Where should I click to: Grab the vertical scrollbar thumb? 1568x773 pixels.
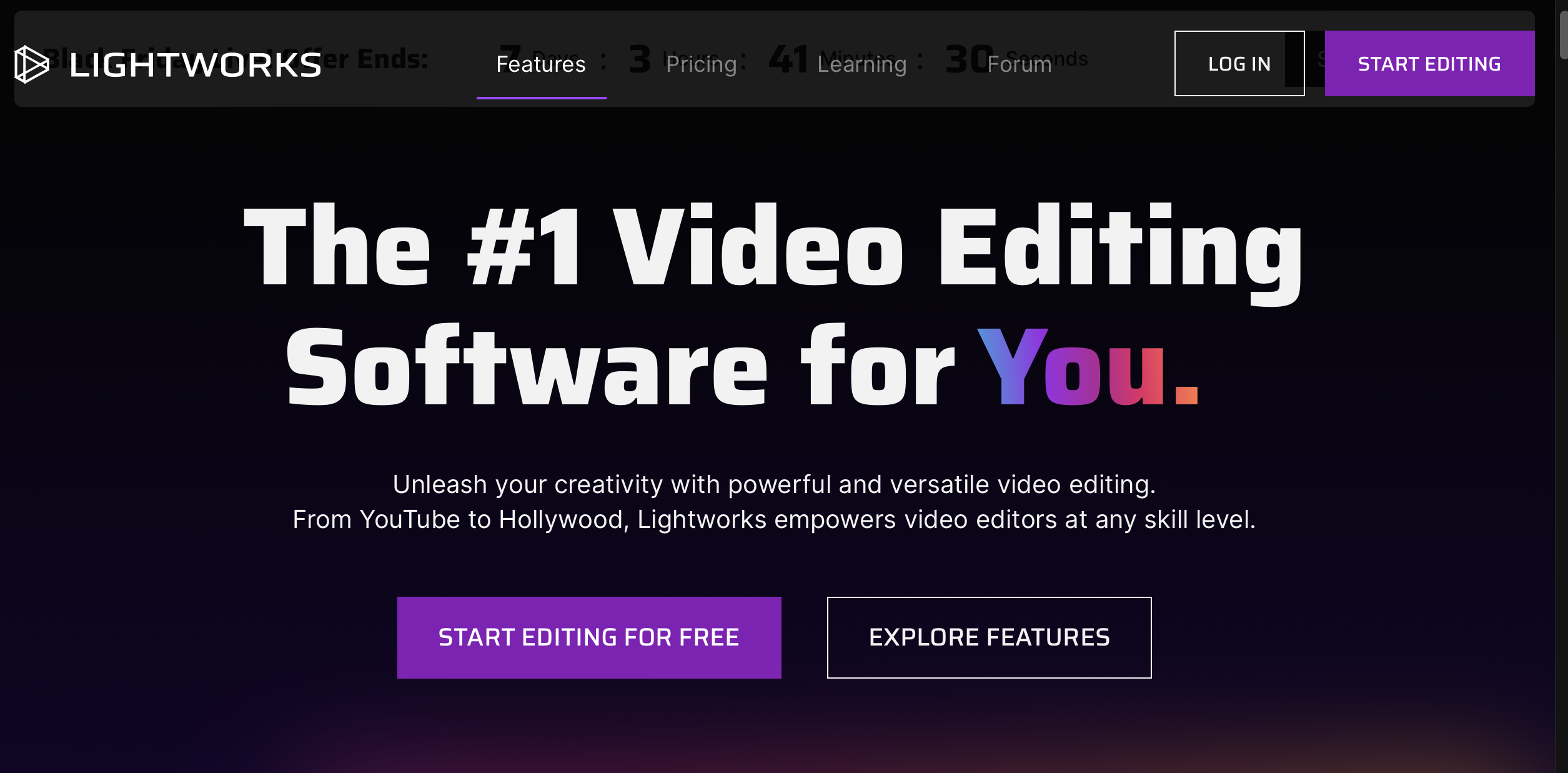(1563, 34)
